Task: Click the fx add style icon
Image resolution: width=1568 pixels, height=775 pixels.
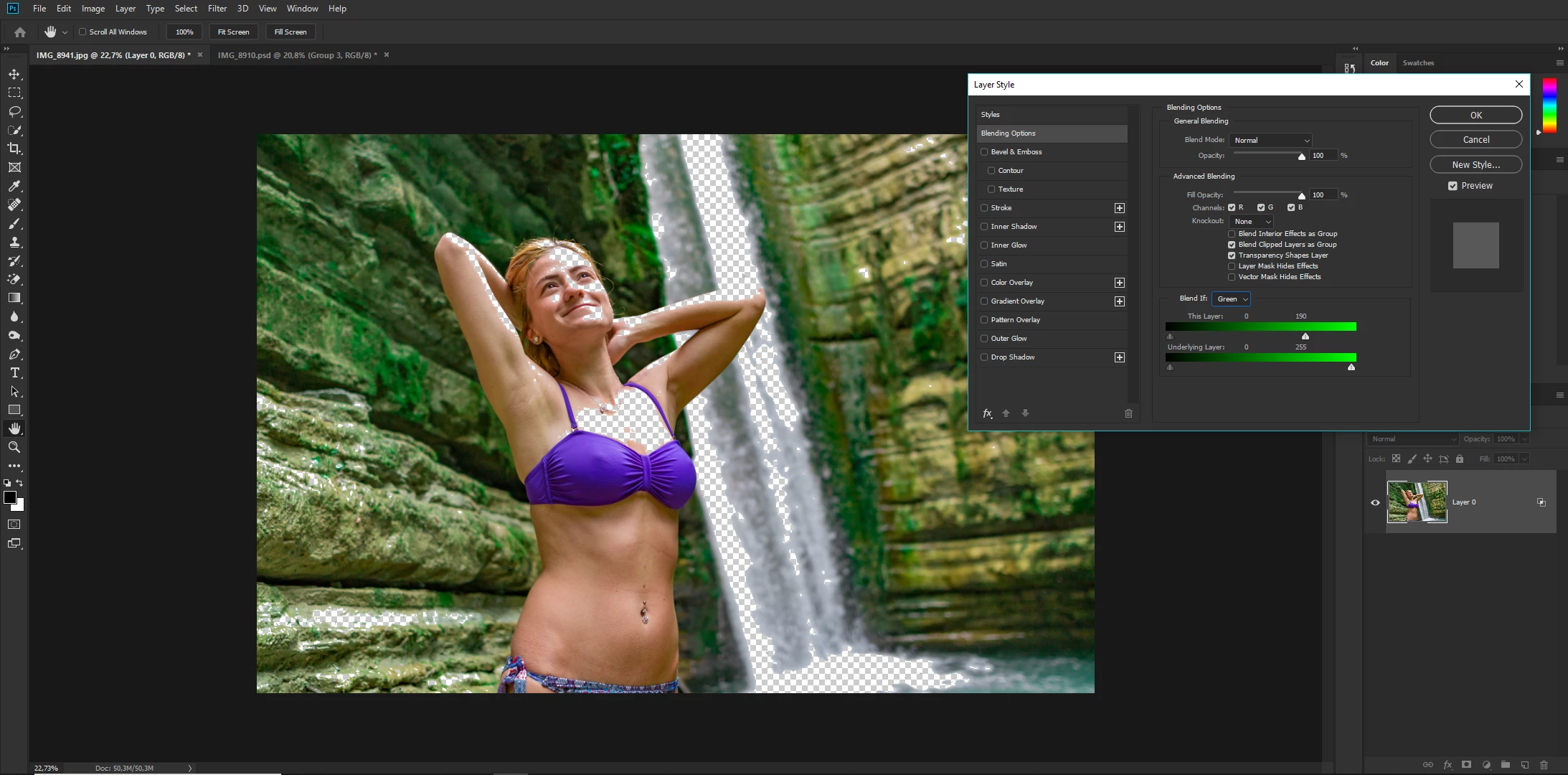Action: pyautogui.click(x=987, y=413)
